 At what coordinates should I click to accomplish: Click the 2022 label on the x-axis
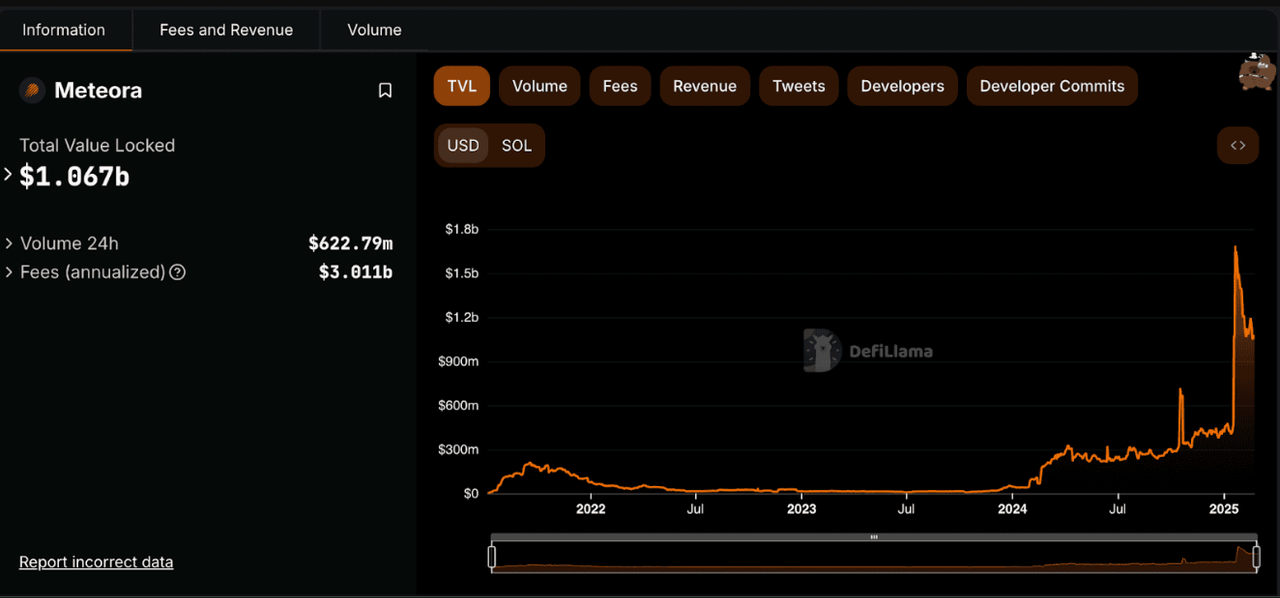(x=591, y=509)
